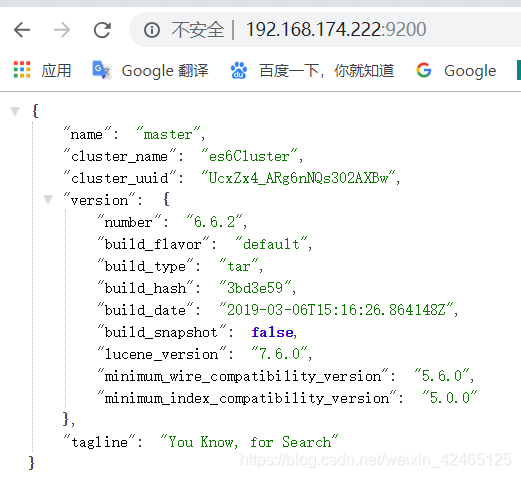Image resolution: width=521 pixels, height=478 pixels.
Task: Select the "cluster_uuid" key
Action: 120,178
